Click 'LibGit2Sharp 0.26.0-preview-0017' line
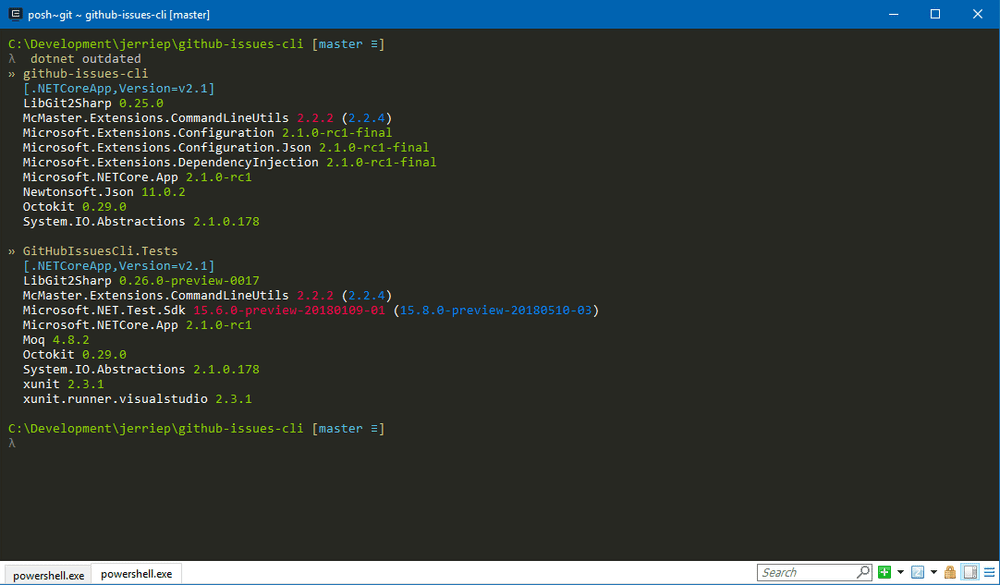The image size is (1000, 585). (141, 280)
